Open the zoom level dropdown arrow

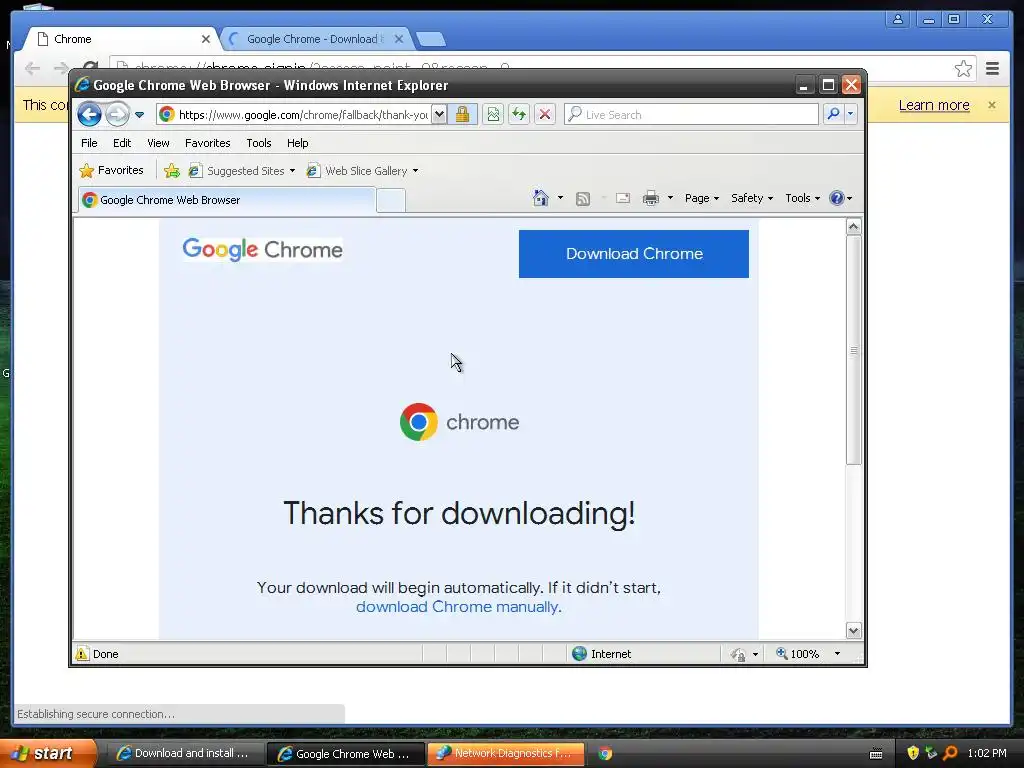point(837,654)
